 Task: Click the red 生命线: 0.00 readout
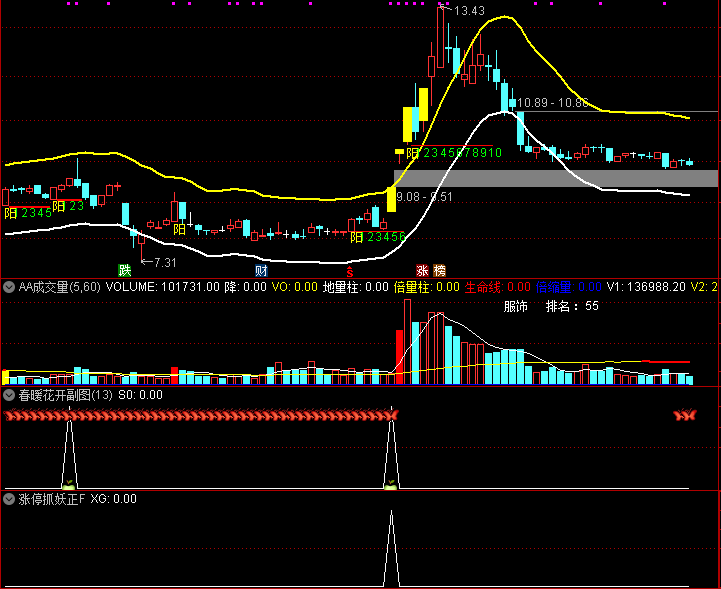click(498, 287)
